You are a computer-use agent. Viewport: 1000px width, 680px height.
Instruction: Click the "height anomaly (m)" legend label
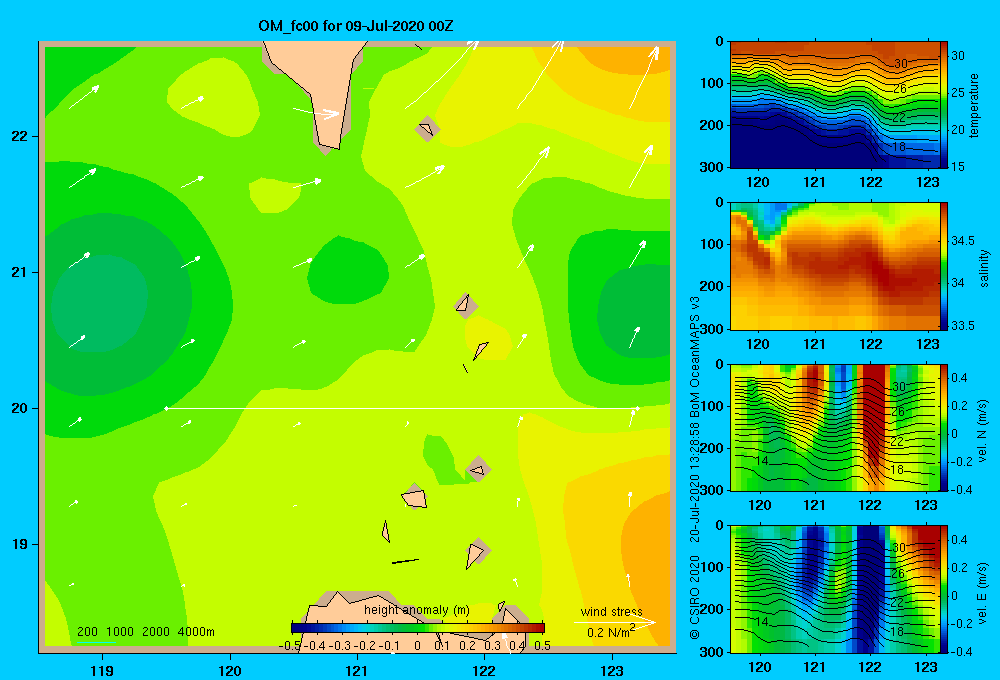click(416, 610)
